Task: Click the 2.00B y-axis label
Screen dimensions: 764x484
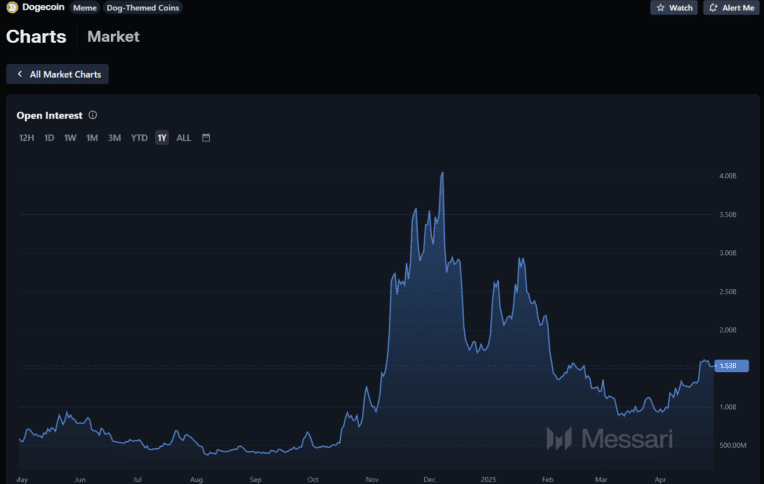Action: (x=728, y=330)
